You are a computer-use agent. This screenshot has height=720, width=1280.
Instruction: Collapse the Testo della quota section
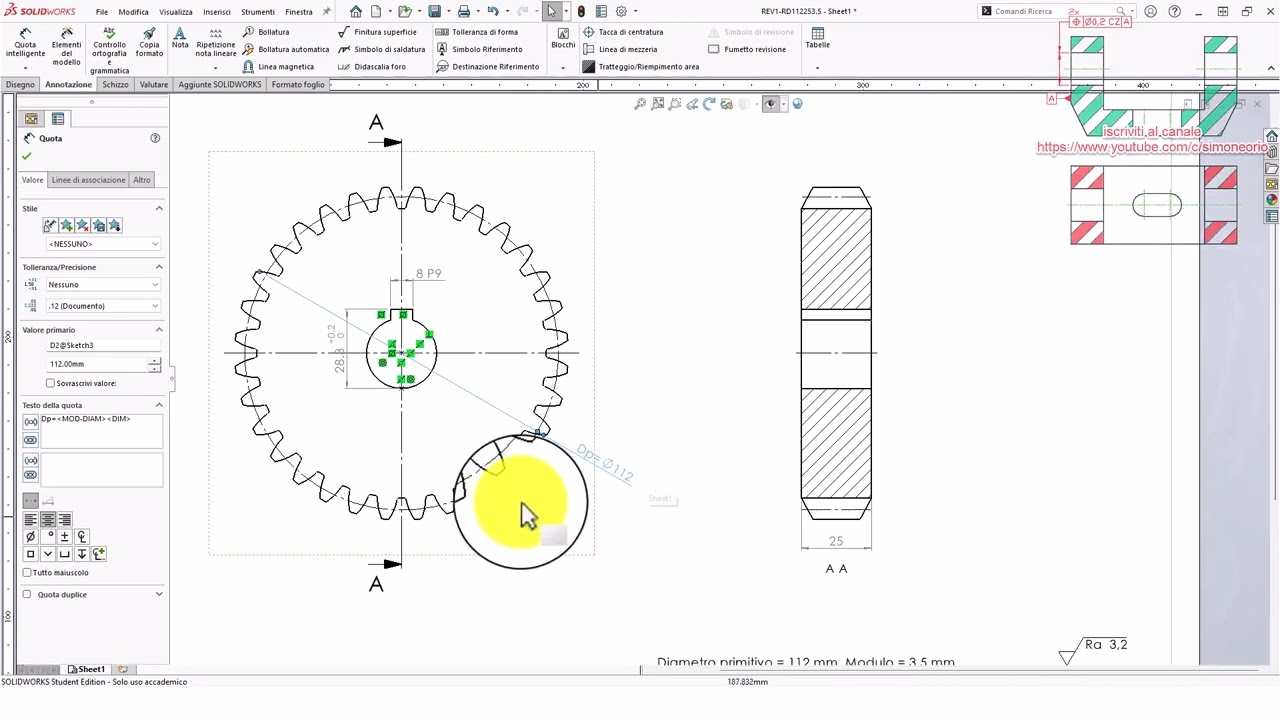click(x=159, y=405)
